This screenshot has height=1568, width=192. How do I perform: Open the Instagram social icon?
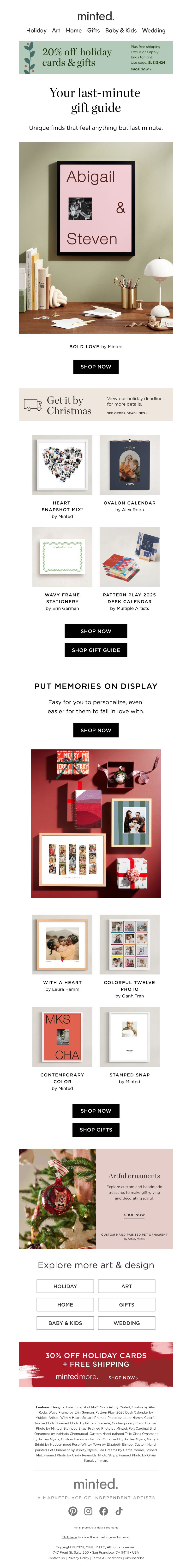(88, 1511)
